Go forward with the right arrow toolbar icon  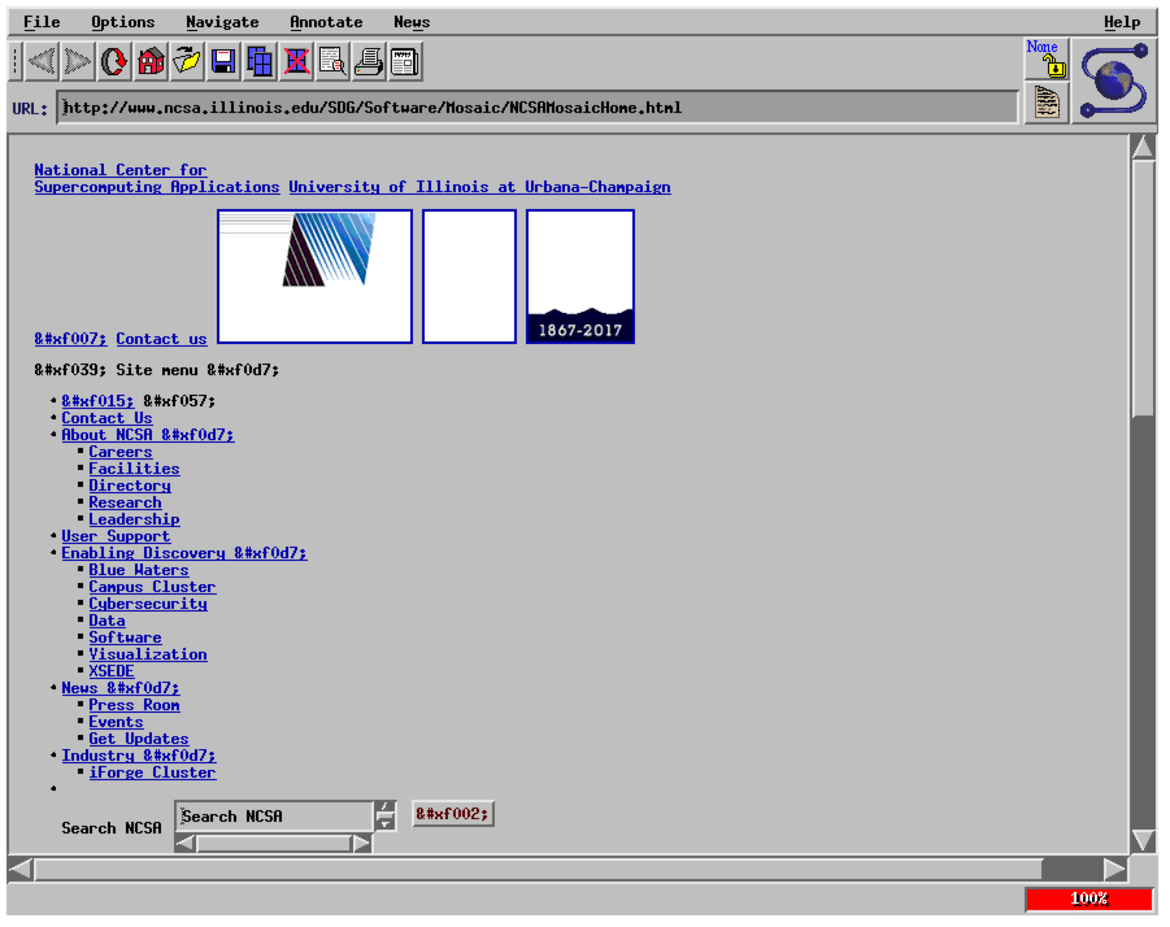pos(78,61)
